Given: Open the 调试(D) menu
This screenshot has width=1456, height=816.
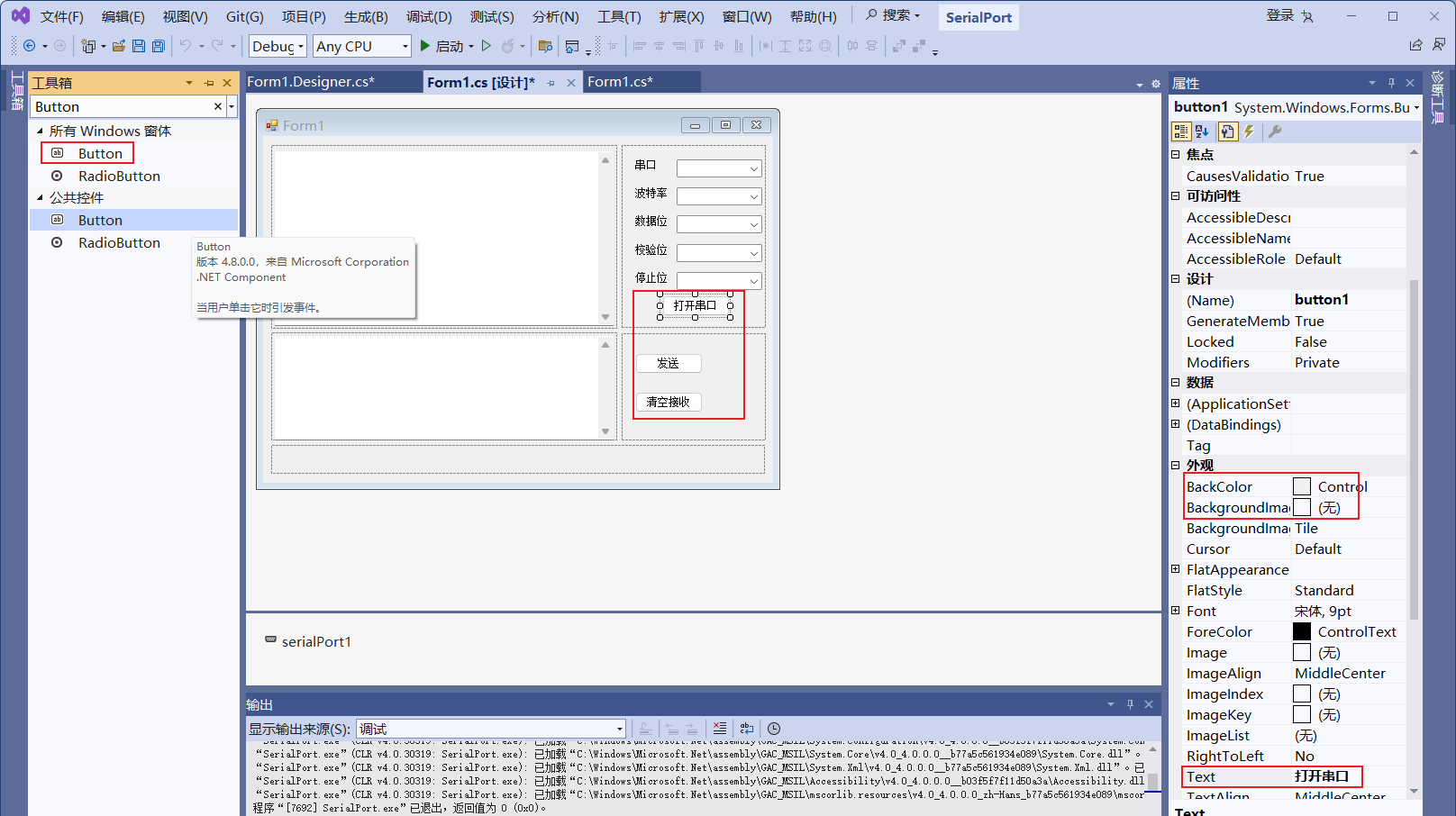Looking at the screenshot, I should pos(429,16).
